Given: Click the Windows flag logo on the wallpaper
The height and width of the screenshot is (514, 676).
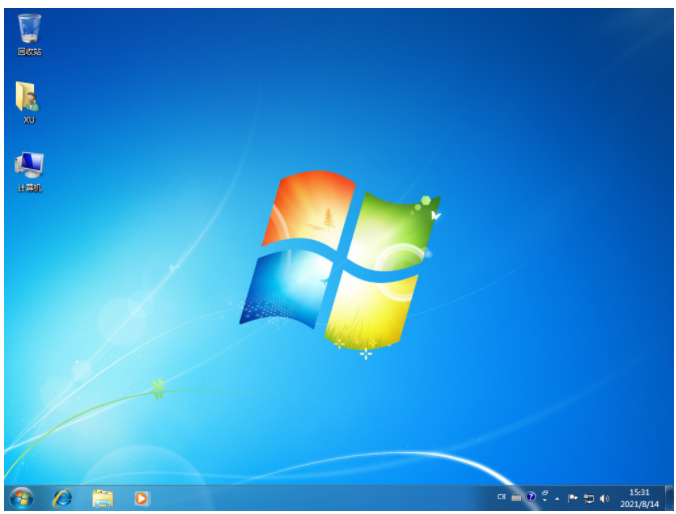Looking at the screenshot, I should [338, 260].
